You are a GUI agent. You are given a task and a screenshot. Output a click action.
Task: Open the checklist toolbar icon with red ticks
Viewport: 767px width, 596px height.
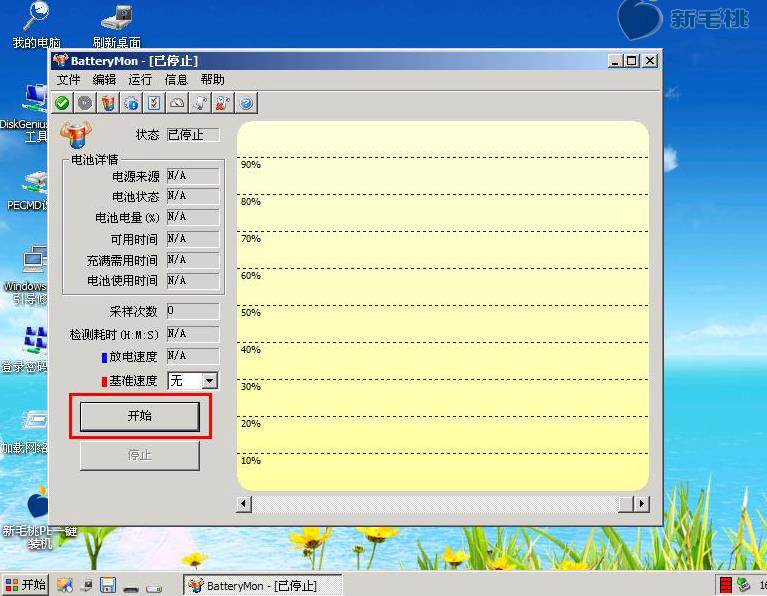point(154,103)
